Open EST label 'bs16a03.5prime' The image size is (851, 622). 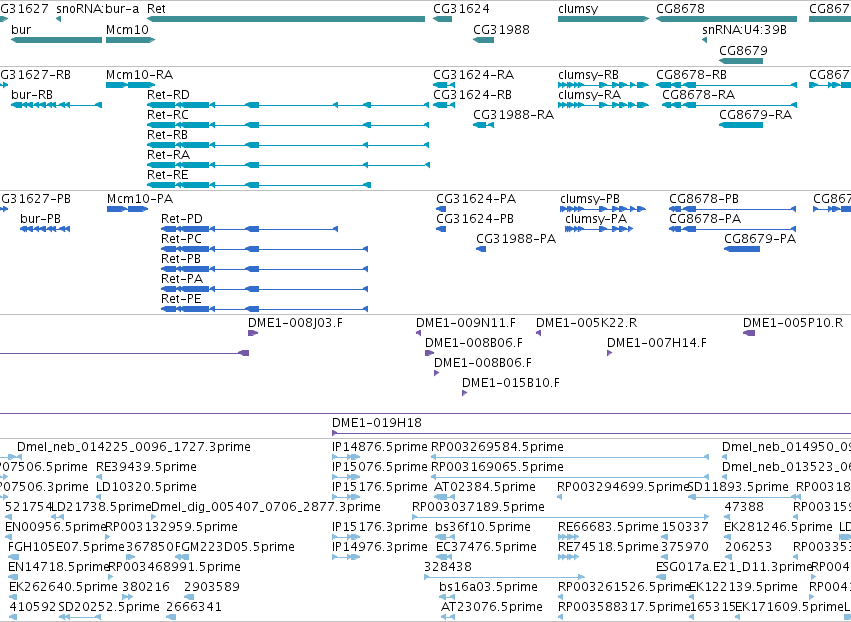pyautogui.click(x=488, y=587)
